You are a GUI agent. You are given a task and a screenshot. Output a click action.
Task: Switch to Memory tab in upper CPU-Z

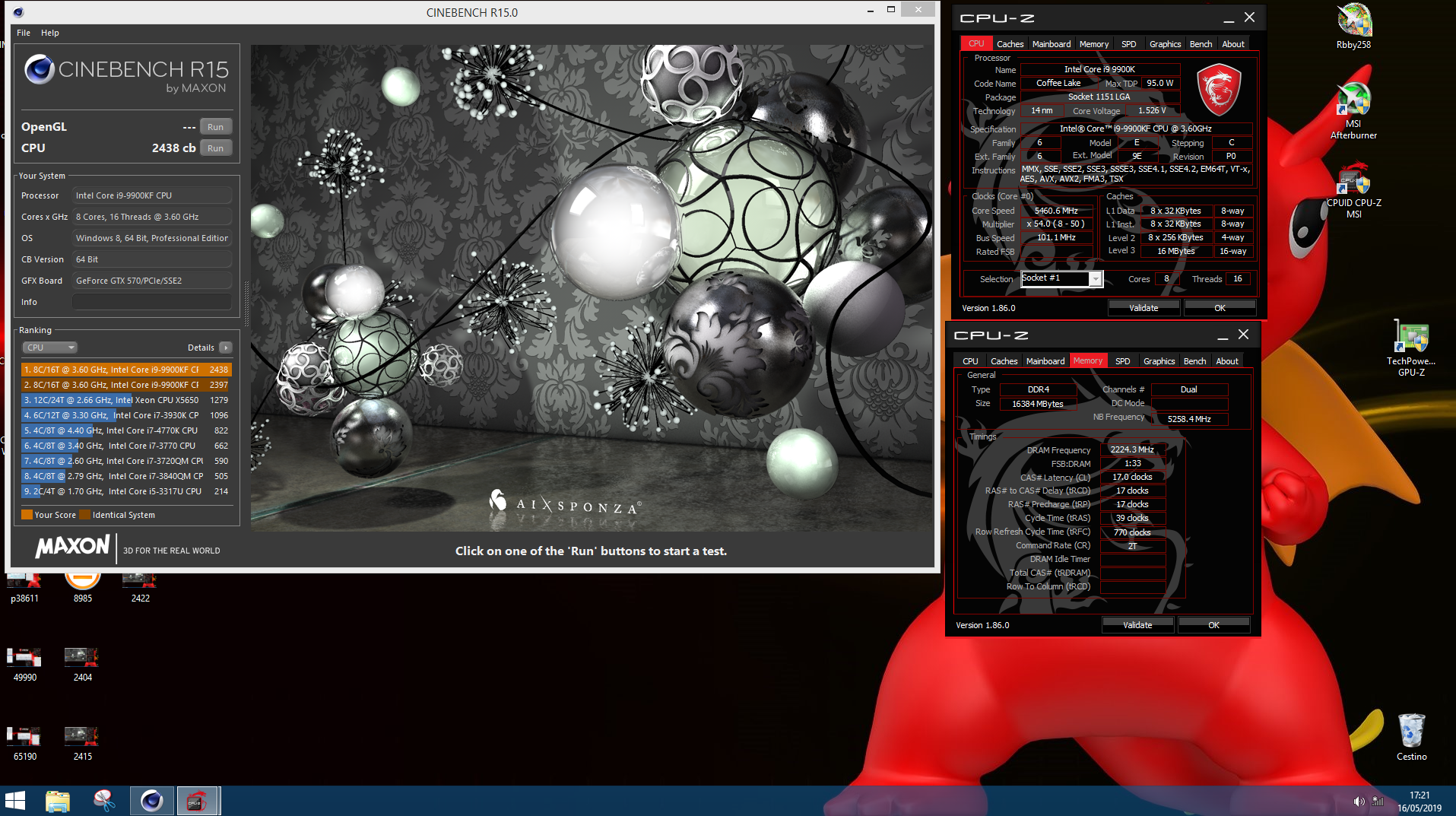pyautogui.click(x=1094, y=44)
